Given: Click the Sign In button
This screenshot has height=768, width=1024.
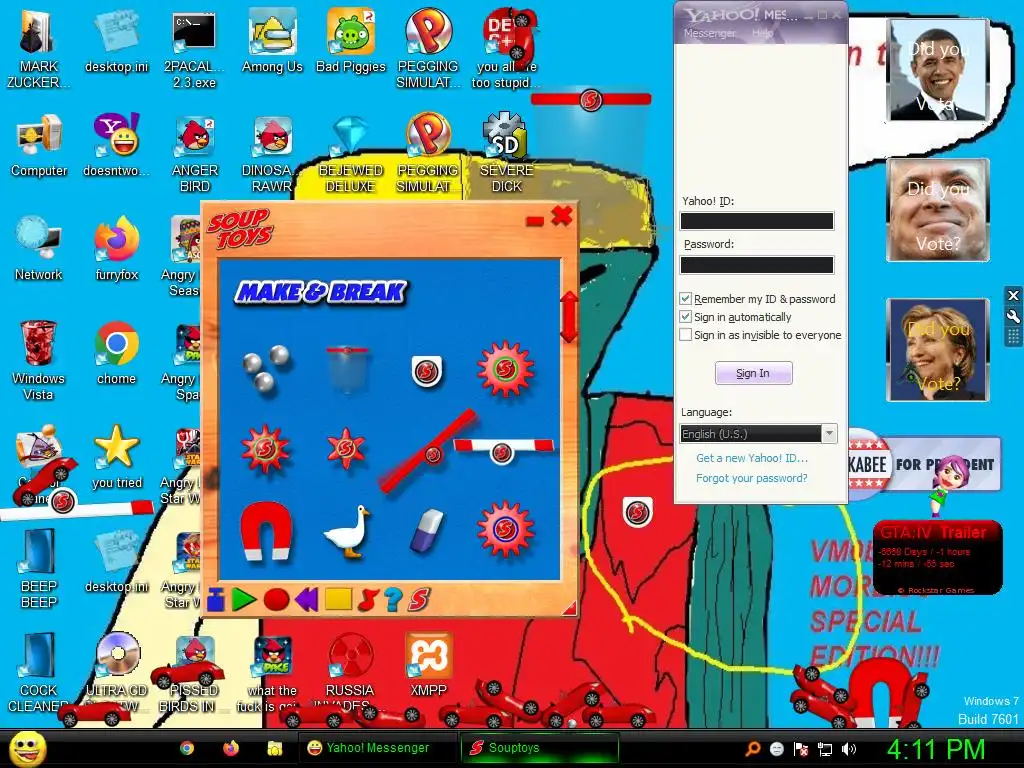Looking at the screenshot, I should pyautogui.click(x=754, y=373).
